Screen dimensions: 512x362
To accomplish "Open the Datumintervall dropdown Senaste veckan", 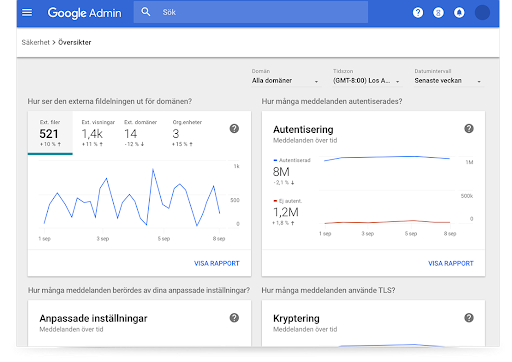I will [449, 81].
